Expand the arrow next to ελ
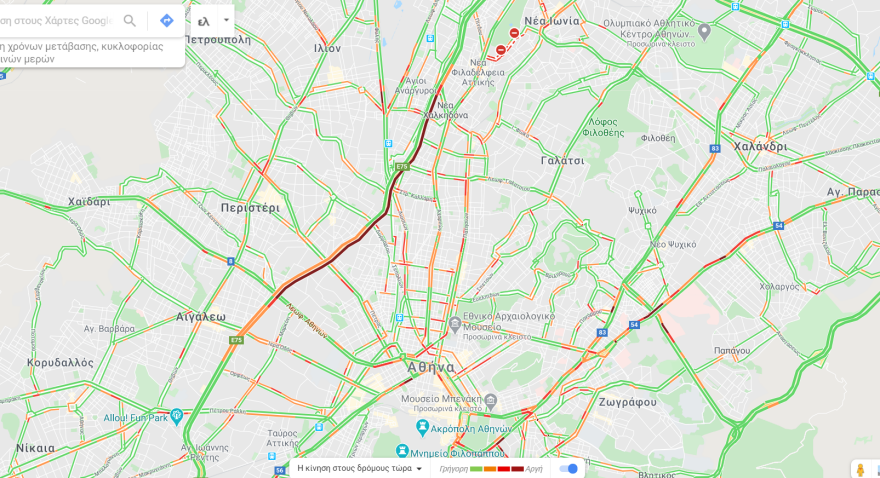The width and height of the screenshot is (880, 478). pyautogui.click(x=226, y=20)
